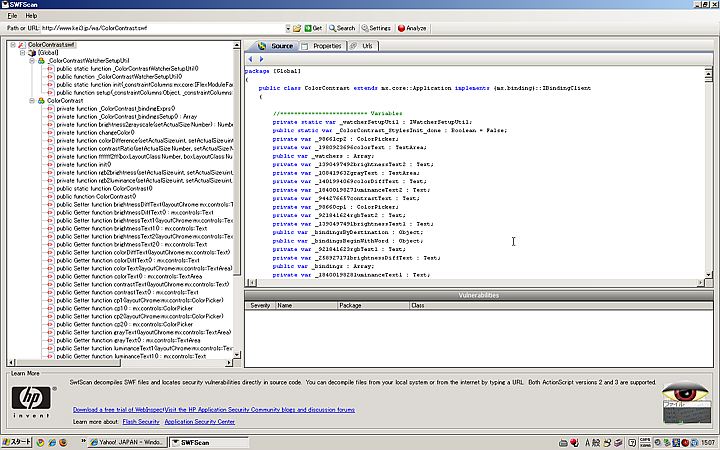Viewport: 720px width, 450px height.
Task: Open the Settings toolbar button
Action: [x=377, y=28]
